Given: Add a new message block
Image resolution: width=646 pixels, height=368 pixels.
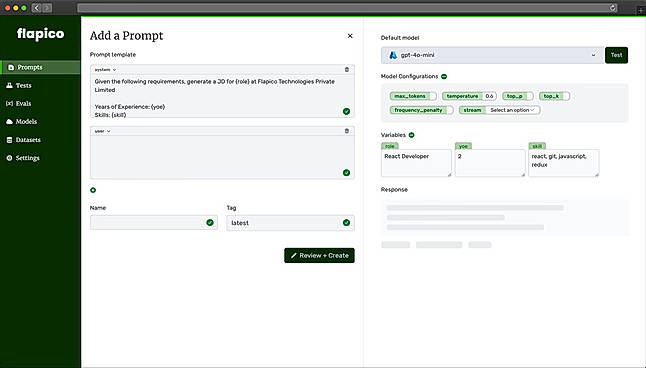Looking at the screenshot, I should 93,190.
